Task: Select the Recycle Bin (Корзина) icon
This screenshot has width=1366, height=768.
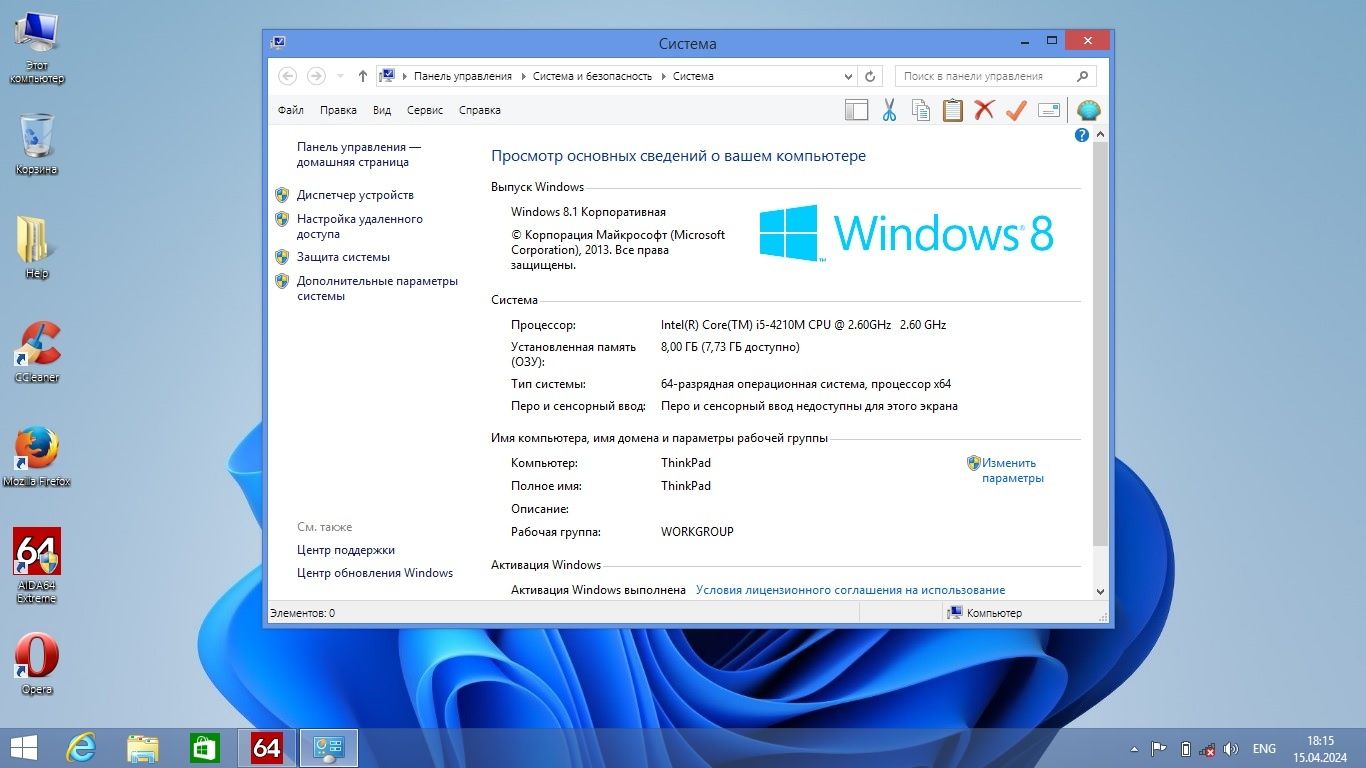Action: coord(37,144)
